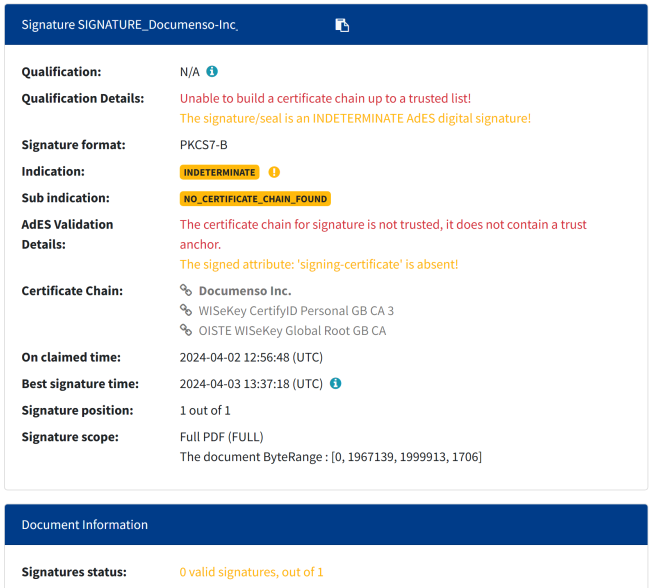Image resolution: width=654 pixels, height=588 pixels.
Task: Click the info icon next to Qualification N/A
Action: 212,72
